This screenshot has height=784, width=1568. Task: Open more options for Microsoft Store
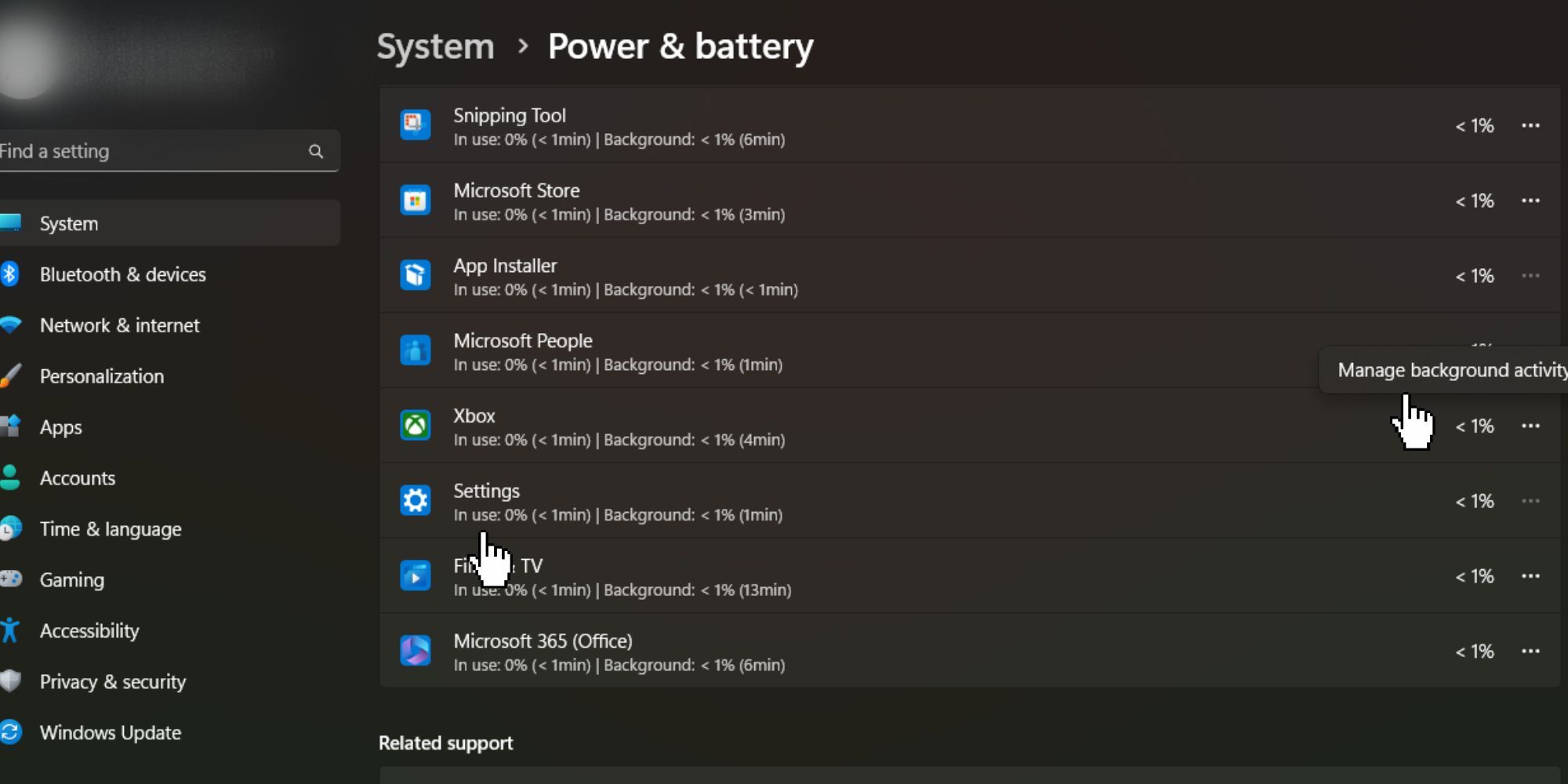pyautogui.click(x=1530, y=201)
